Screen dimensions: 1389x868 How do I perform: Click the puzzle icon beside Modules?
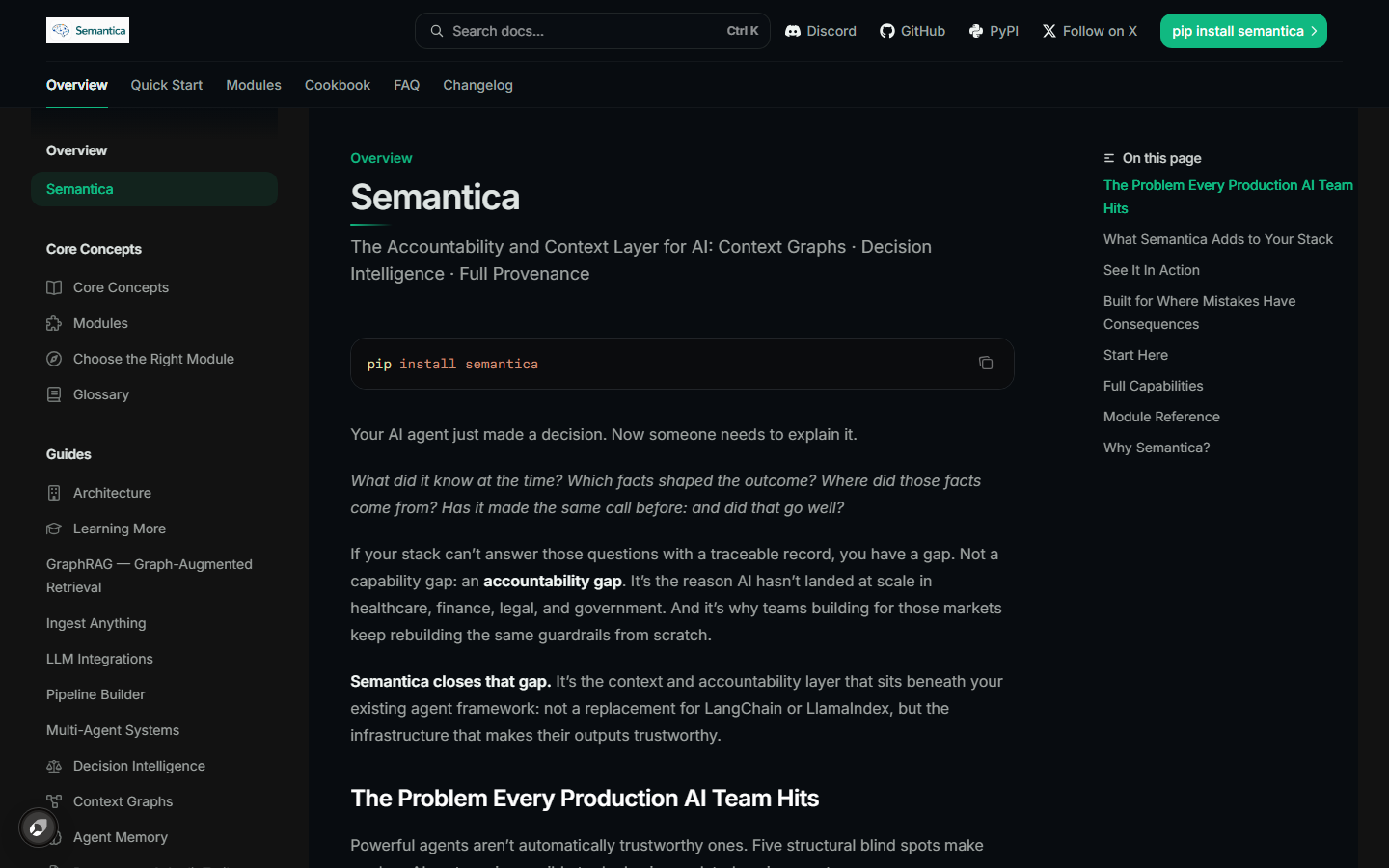pyautogui.click(x=54, y=323)
